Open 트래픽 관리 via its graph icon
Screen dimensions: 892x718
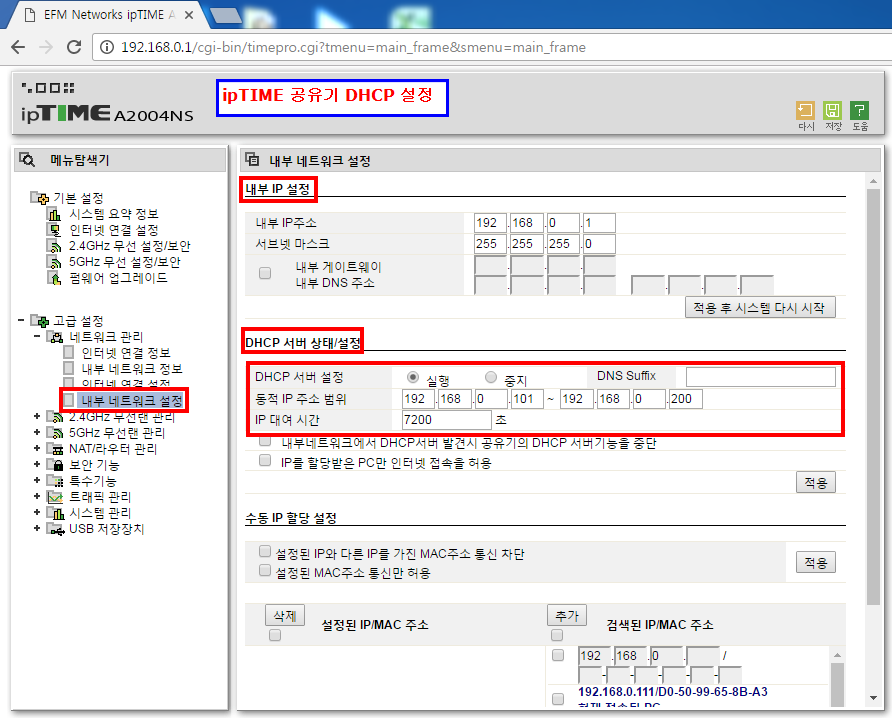click(55, 496)
